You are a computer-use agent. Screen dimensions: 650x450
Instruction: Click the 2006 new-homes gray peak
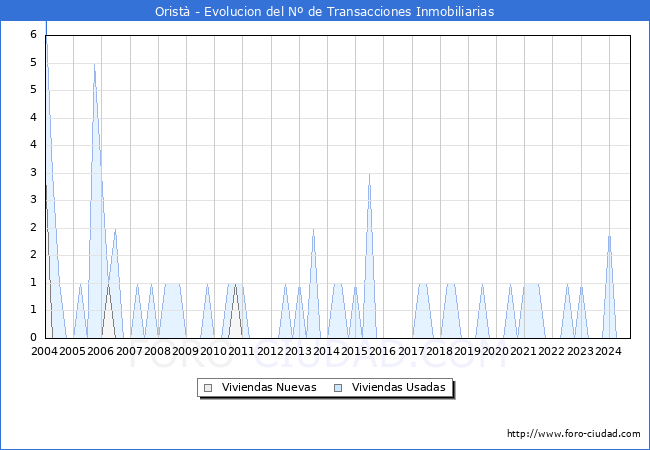point(109,285)
